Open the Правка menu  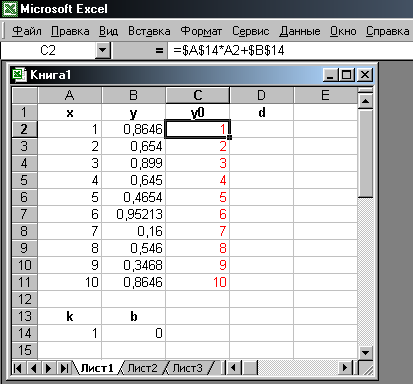pos(70,31)
